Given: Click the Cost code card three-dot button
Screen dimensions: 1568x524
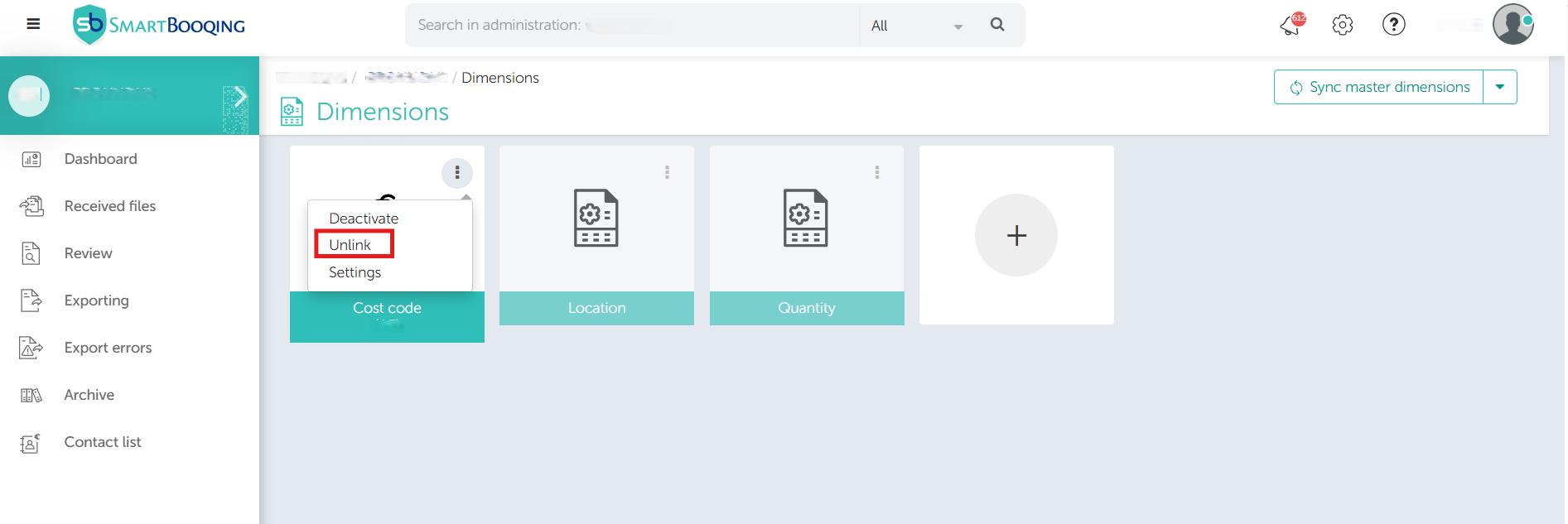Looking at the screenshot, I should coord(457,172).
